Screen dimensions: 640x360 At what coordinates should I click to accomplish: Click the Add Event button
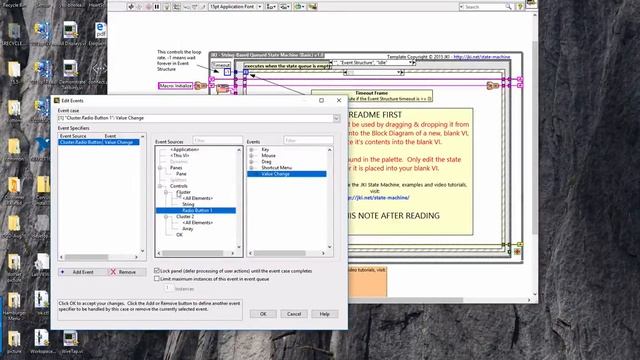(82, 272)
